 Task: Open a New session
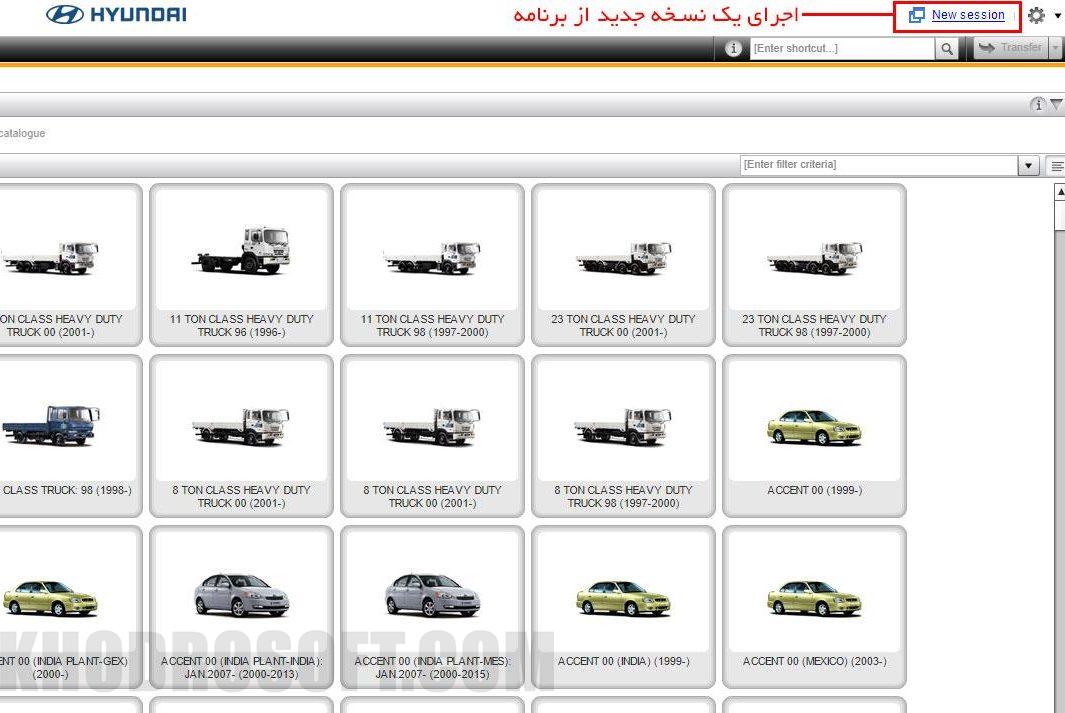tap(967, 15)
